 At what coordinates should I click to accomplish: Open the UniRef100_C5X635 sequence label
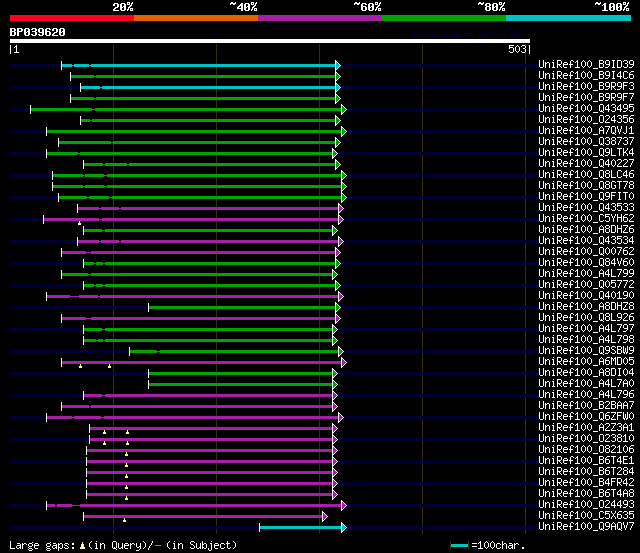[x=586, y=516]
